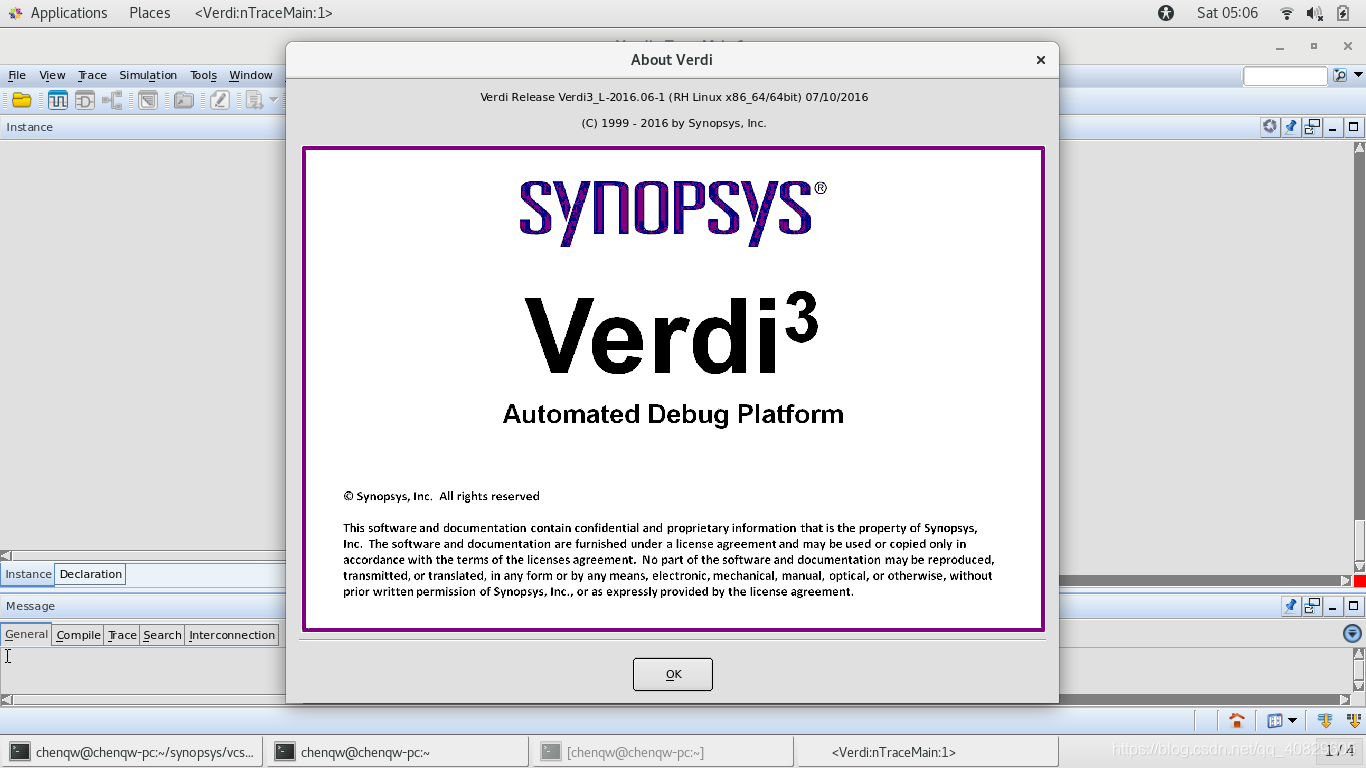Undock the Message panel
This screenshot has height=768, width=1366.
[1312, 606]
